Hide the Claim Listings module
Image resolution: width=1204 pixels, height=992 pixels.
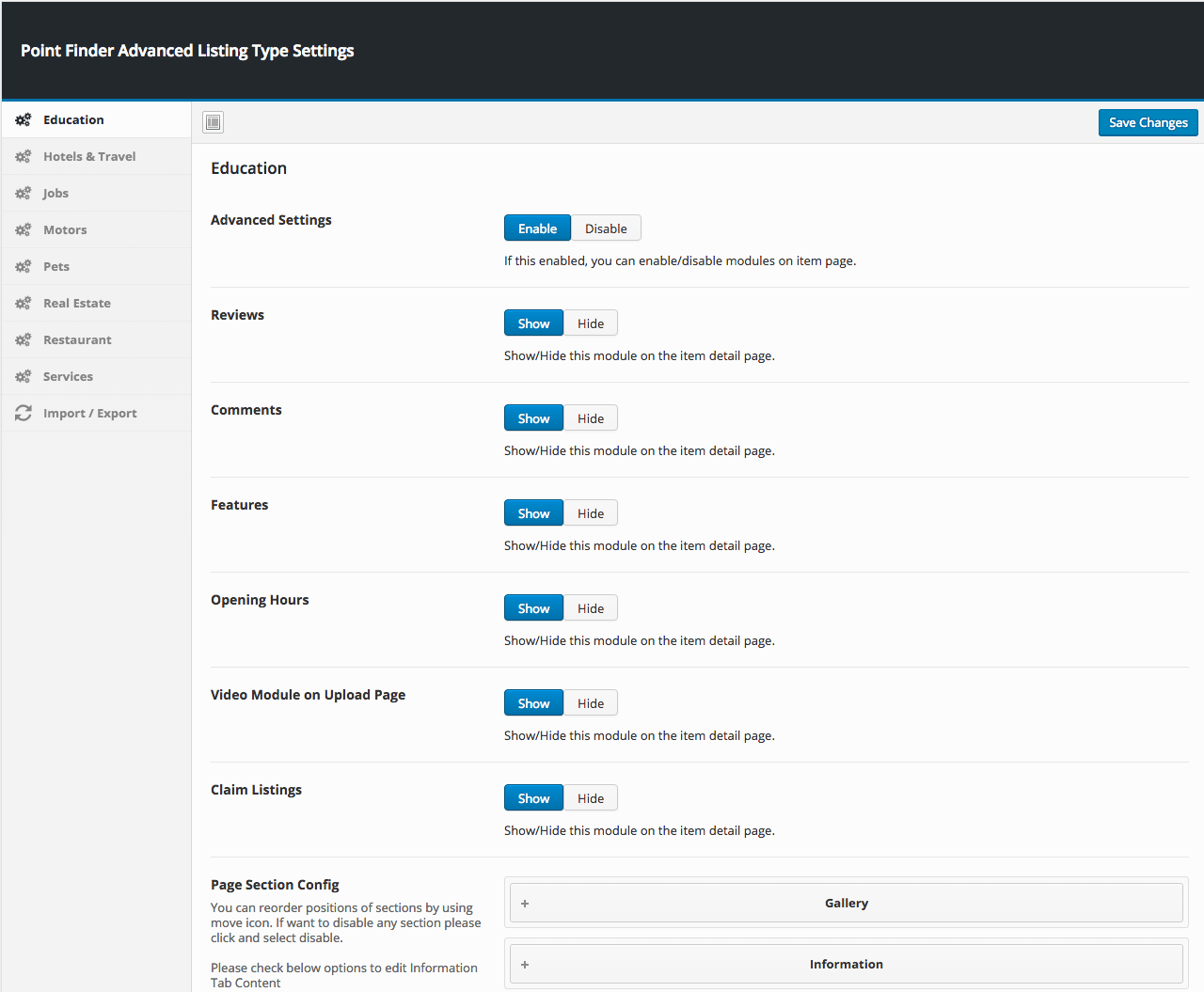coord(591,797)
